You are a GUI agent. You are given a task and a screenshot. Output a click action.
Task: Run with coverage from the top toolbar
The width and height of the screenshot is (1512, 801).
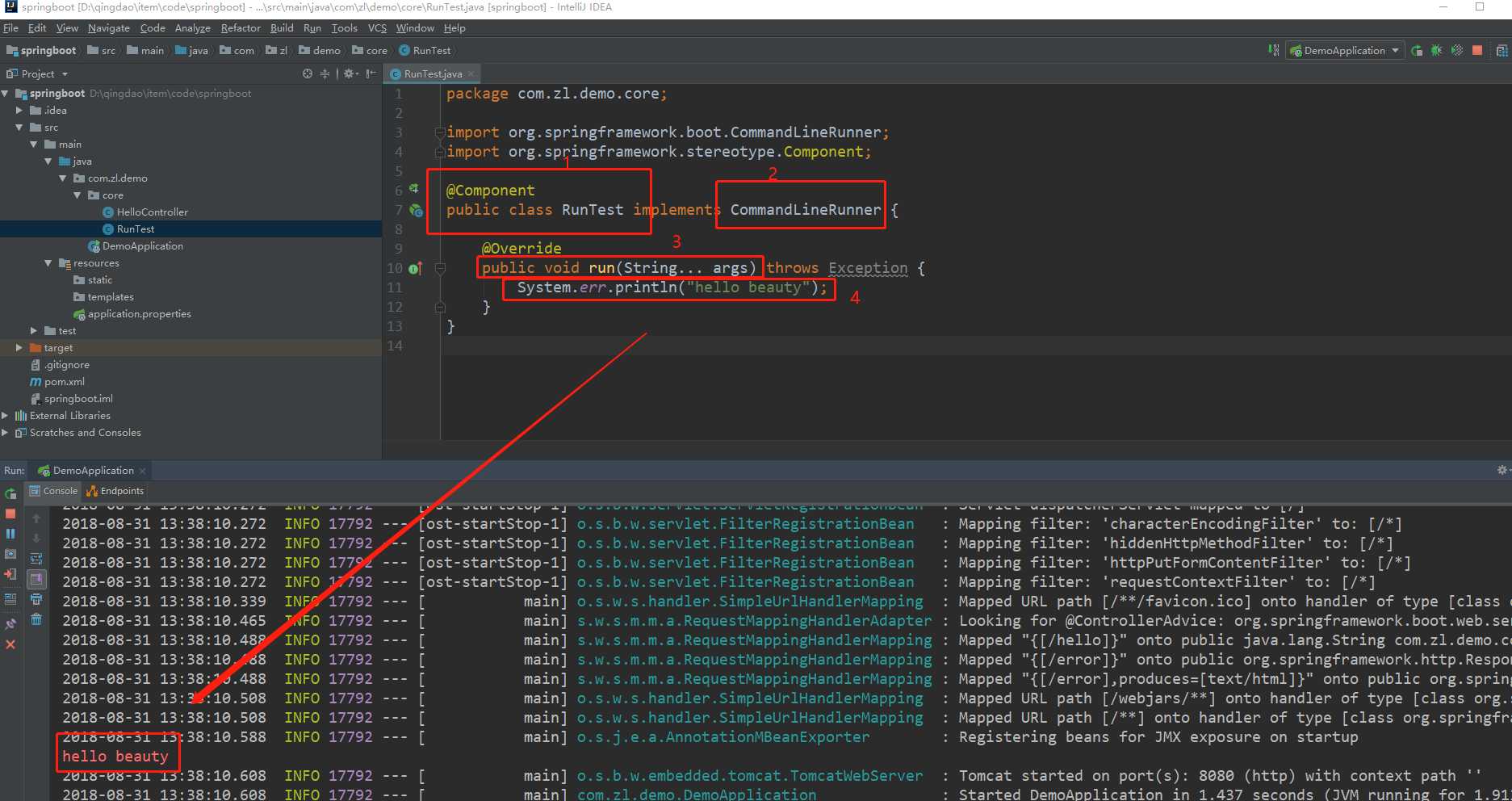[x=1457, y=50]
